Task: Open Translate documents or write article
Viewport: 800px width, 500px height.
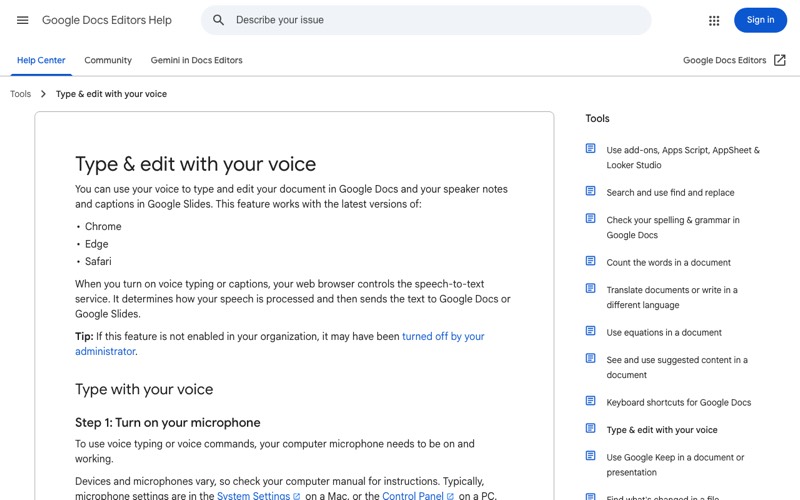Action: [671, 297]
